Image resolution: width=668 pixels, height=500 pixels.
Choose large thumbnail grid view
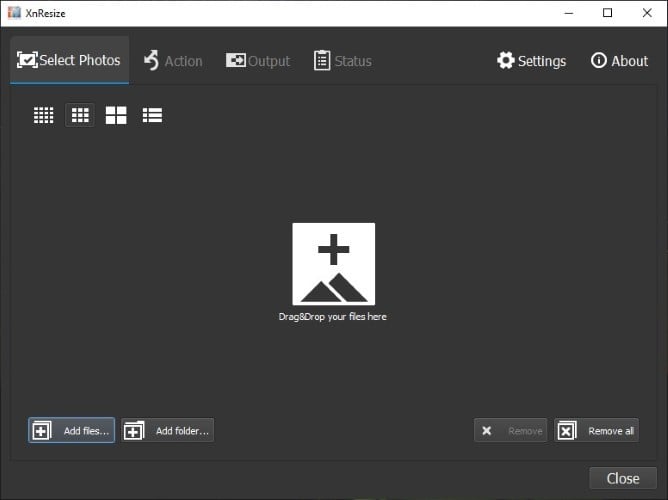pyautogui.click(x=116, y=115)
